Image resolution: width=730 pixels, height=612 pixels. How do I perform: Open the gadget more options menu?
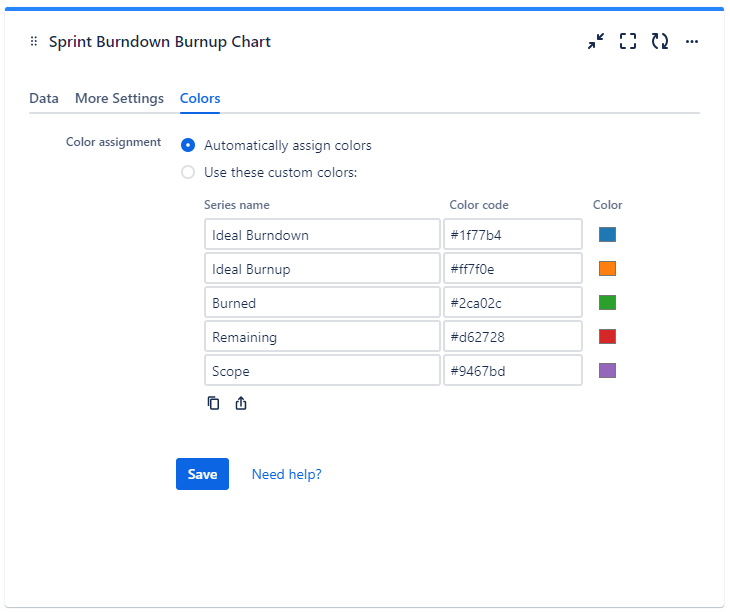(692, 42)
